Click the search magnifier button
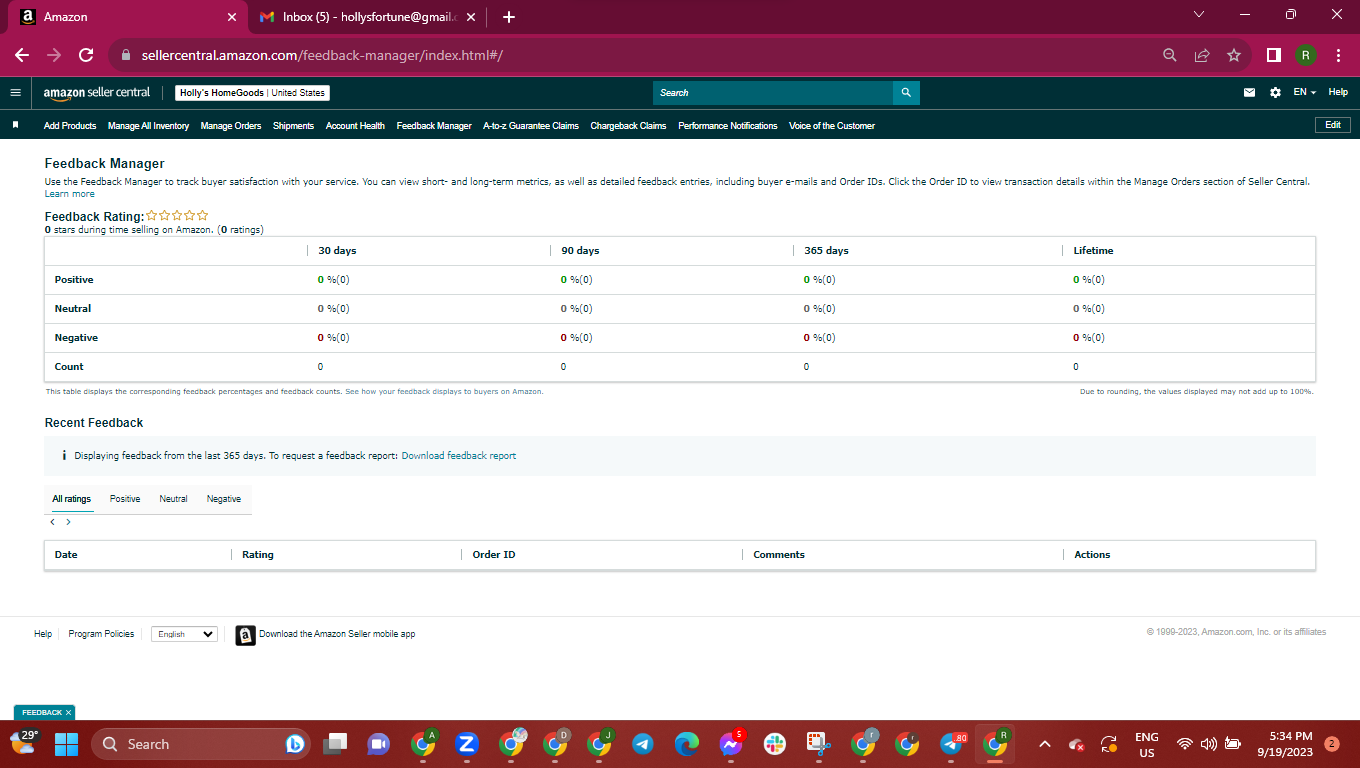 pos(906,92)
